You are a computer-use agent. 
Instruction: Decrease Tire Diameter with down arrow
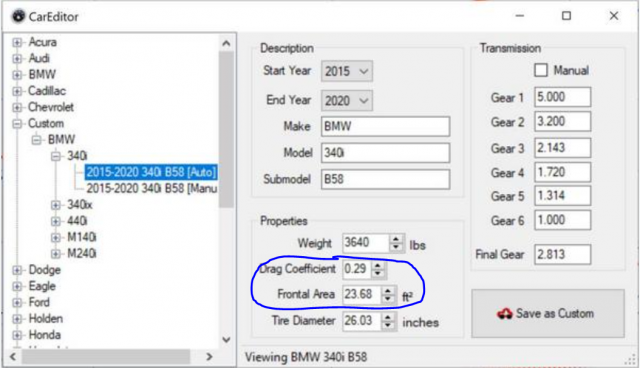click(x=388, y=325)
